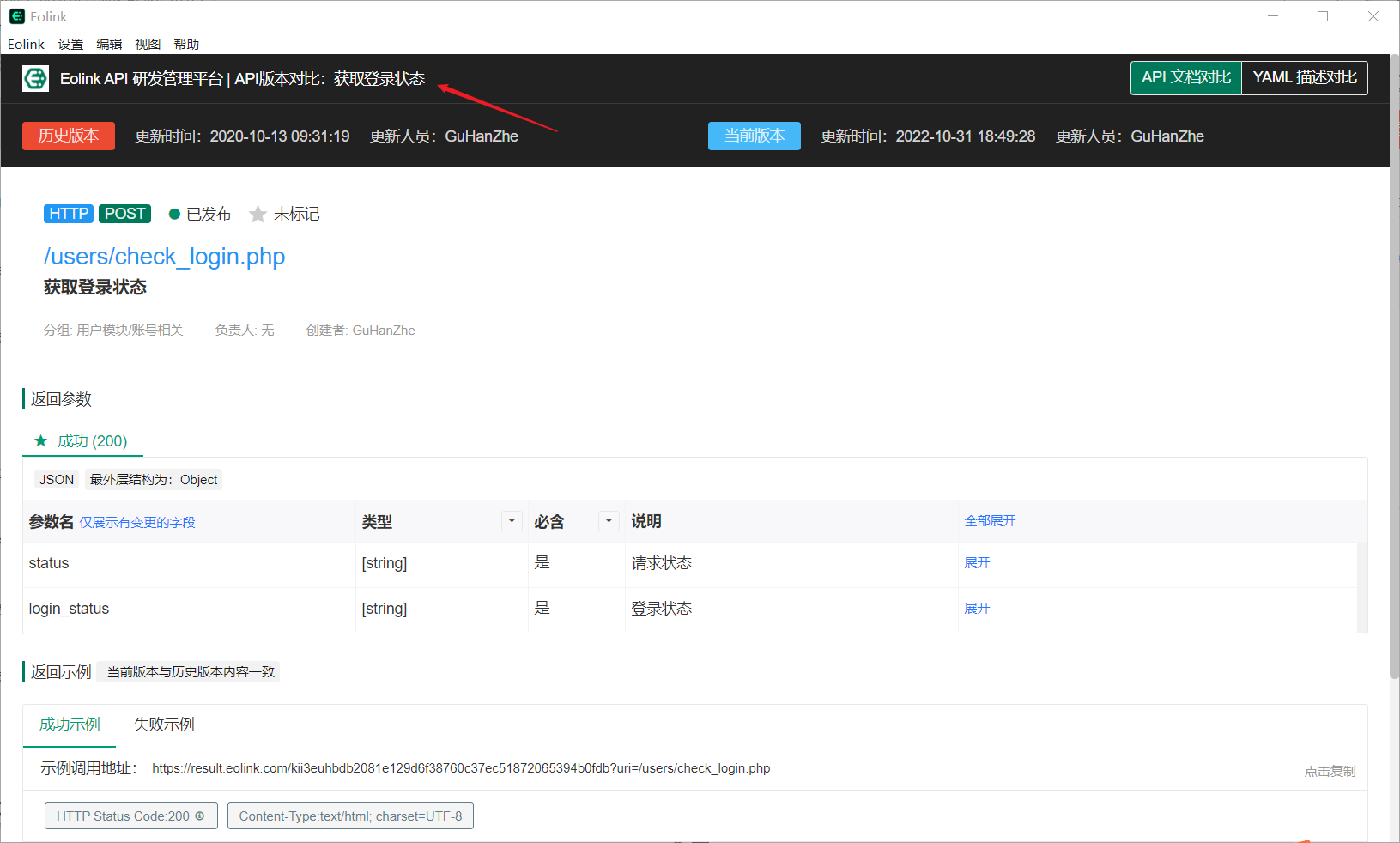
Task: Open the 类型 column filter dropdown
Action: point(512,521)
